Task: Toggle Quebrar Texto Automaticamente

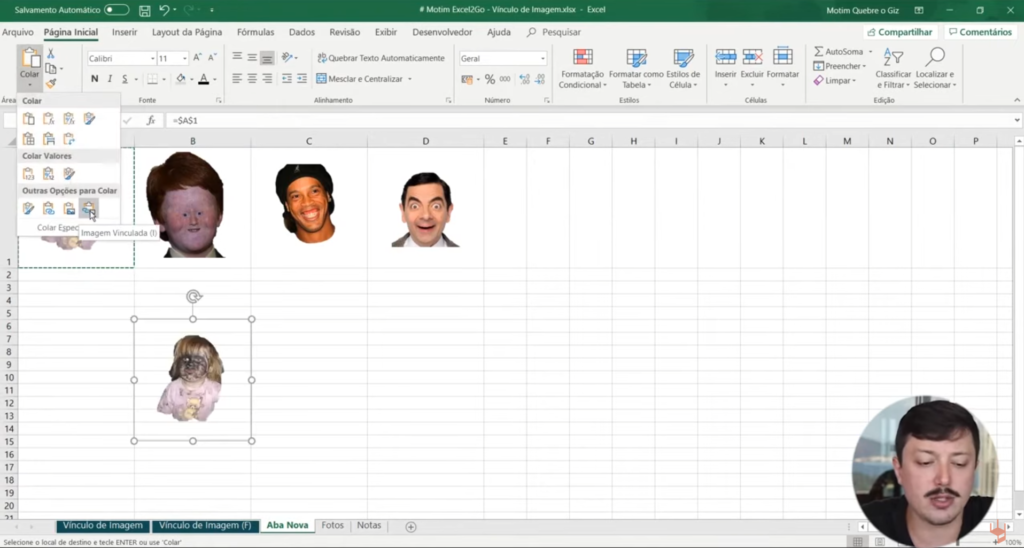Action: (x=381, y=58)
